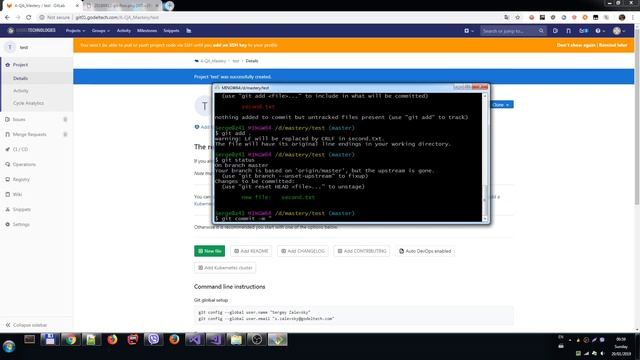640x360 pixels.
Task: Click Add CONTRIBUTING button
Action: click(362, 251)
